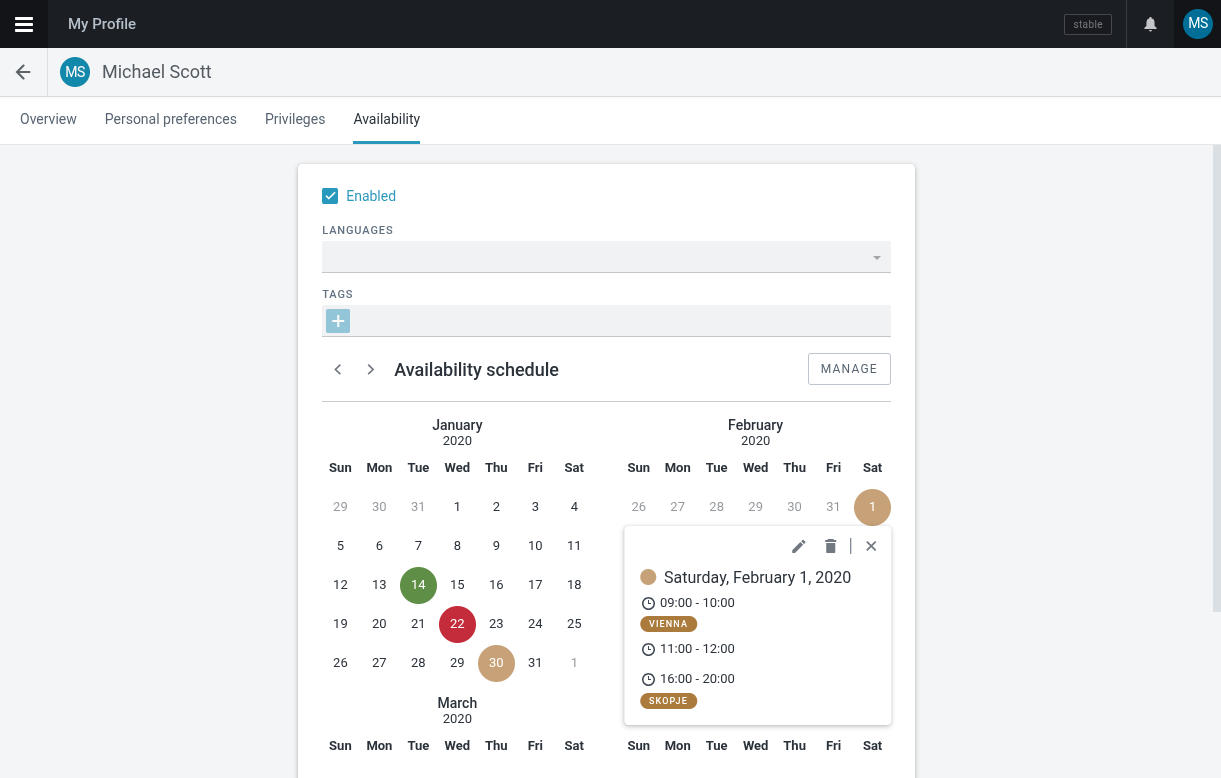Click the February 2020 month title
This screenshot has width=1221, height=778.
click(755, 432)
